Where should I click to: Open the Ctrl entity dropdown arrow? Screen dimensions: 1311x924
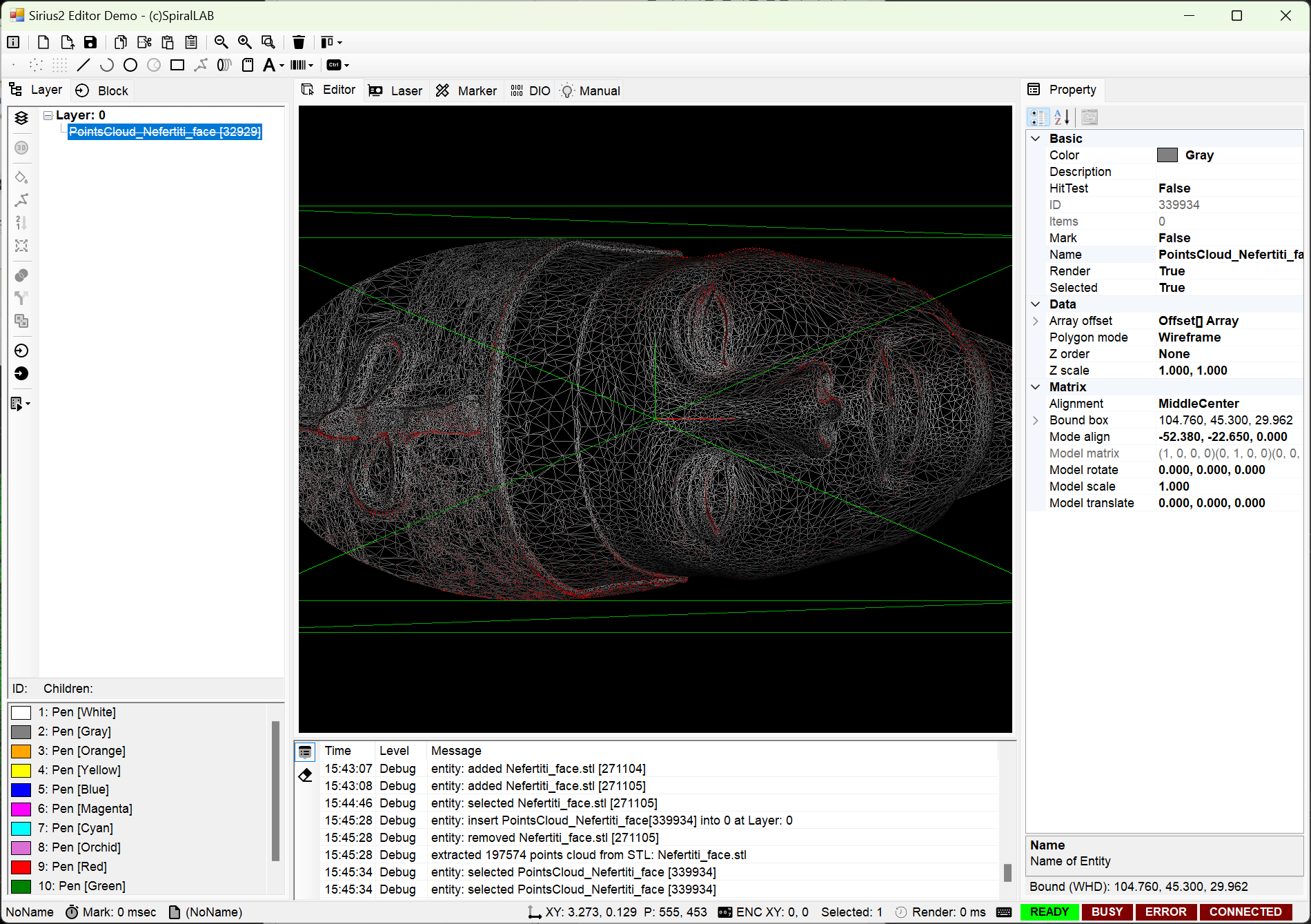[346, 66]
